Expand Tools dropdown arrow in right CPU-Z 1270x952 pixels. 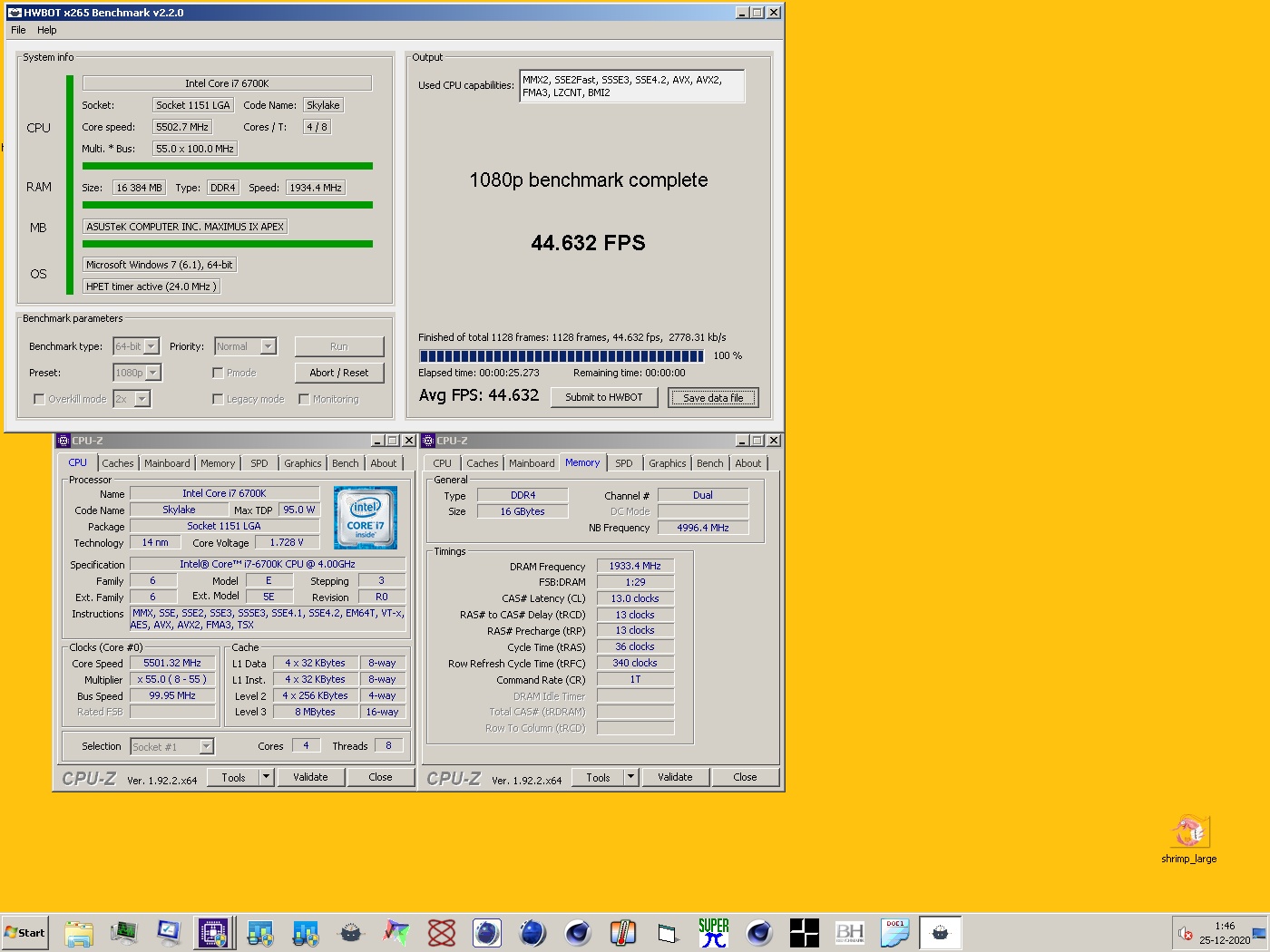630,777
